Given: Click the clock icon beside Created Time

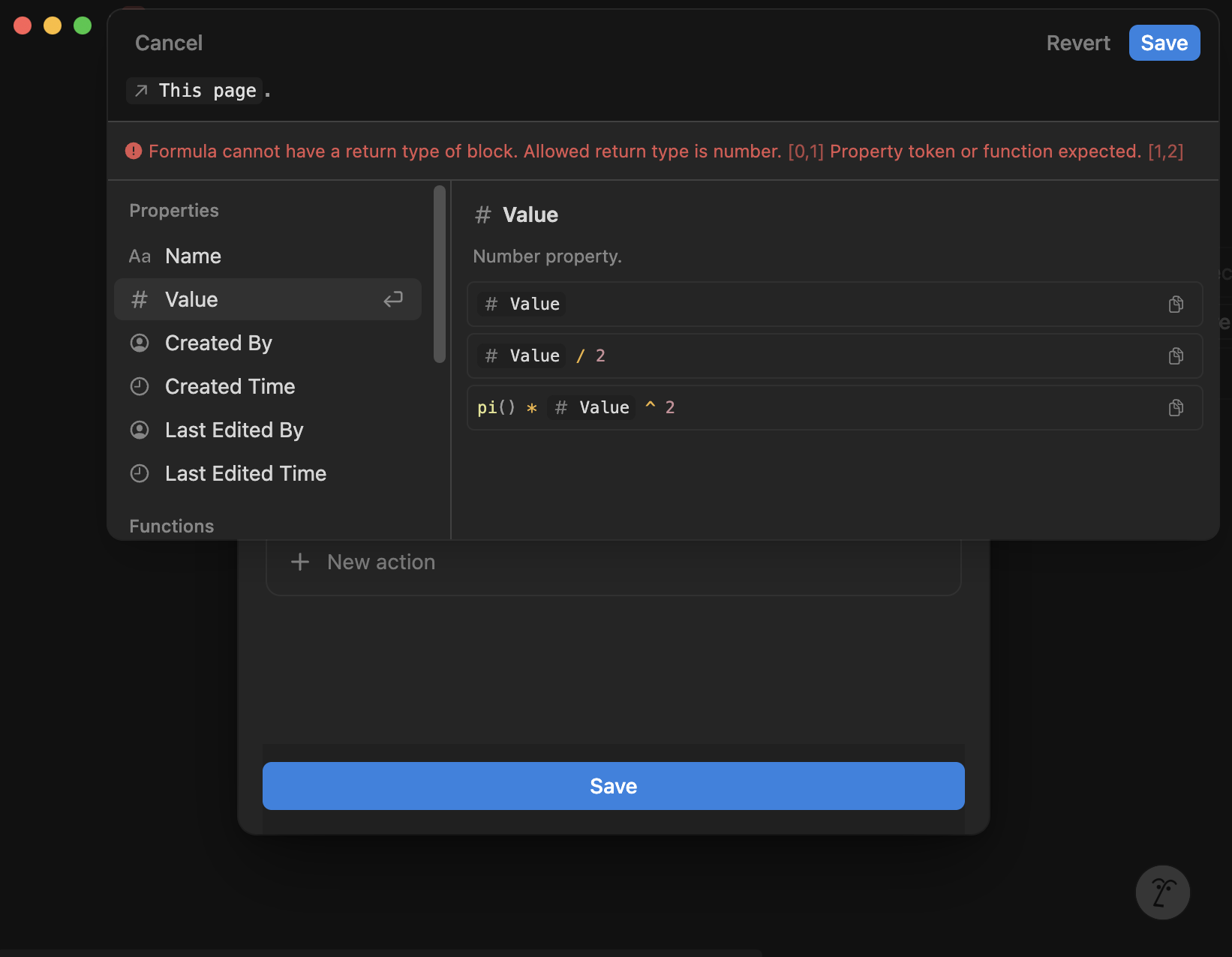Looking at the screenshot, I should (140, 386).
